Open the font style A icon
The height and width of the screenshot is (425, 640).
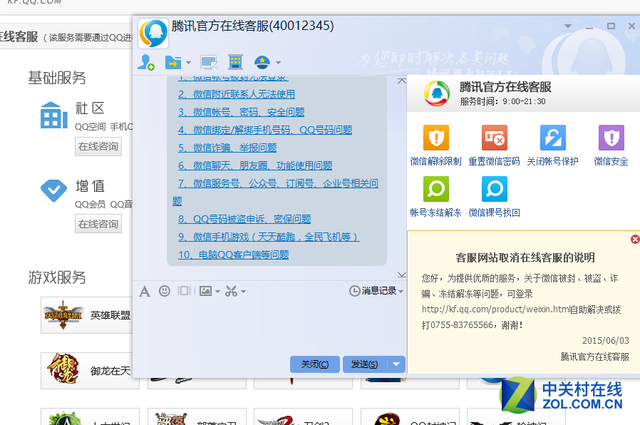(x=144, y=291)
